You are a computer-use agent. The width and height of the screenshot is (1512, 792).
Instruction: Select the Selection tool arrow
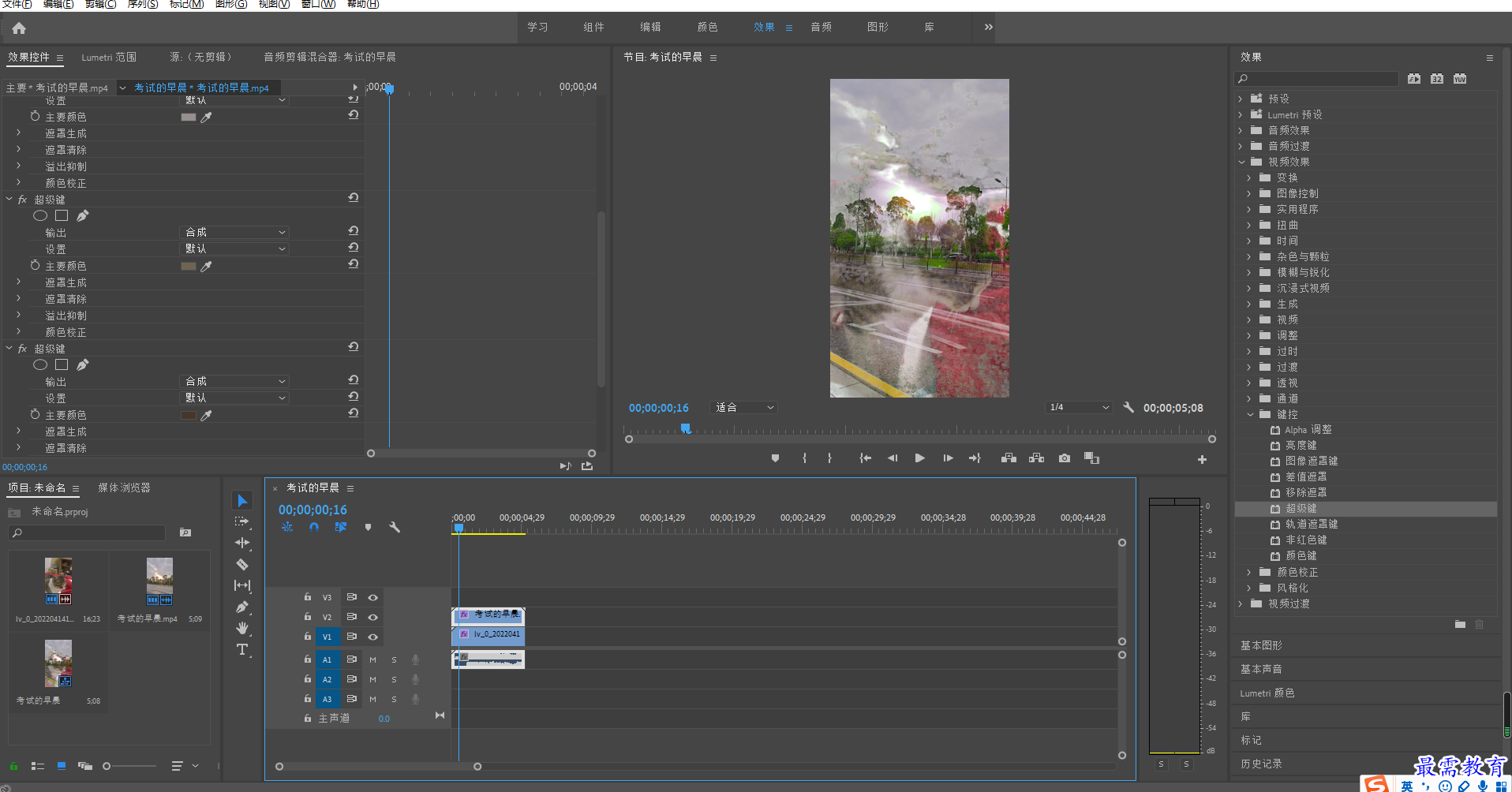(242, 501)
